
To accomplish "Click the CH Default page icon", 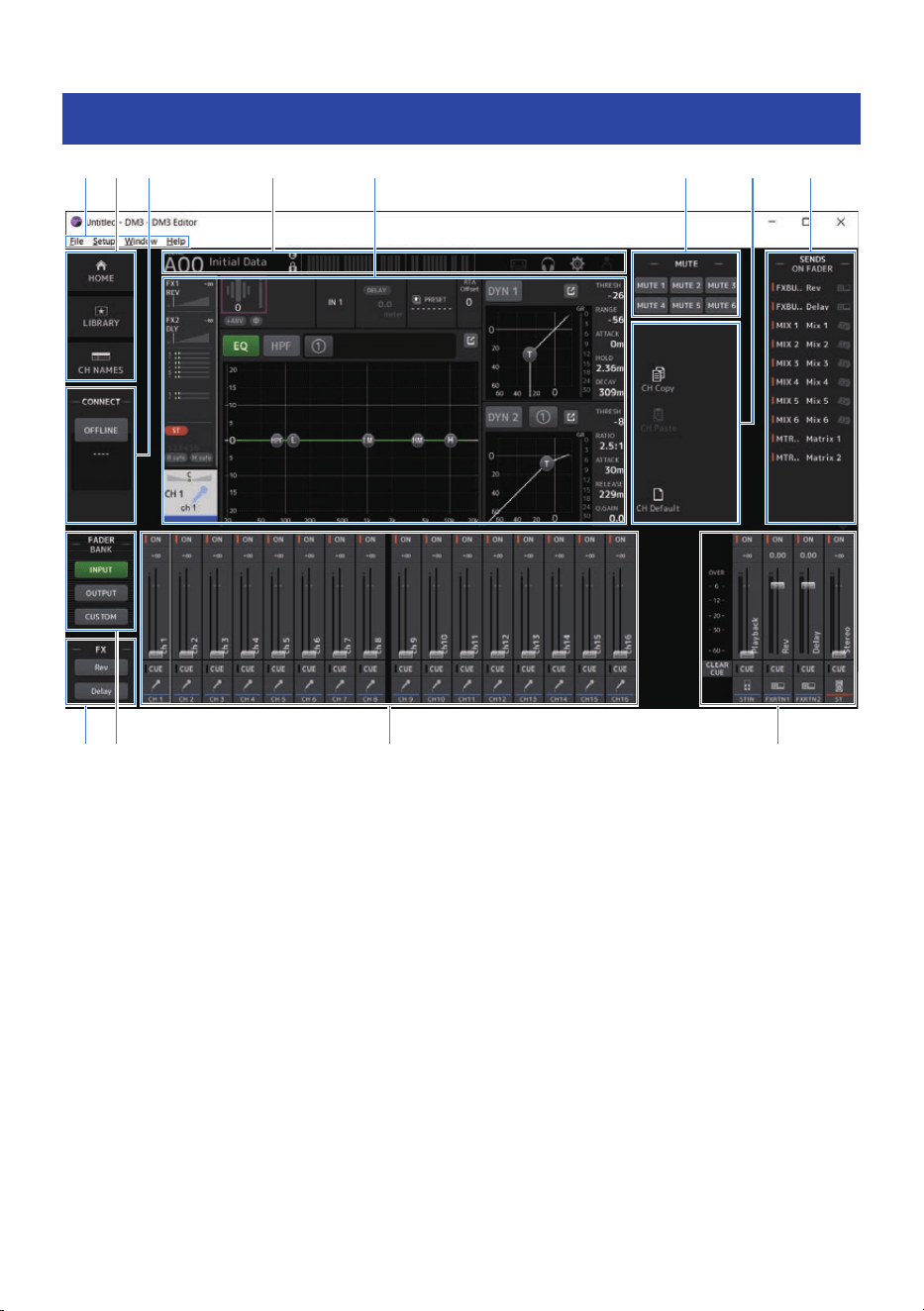I will [x=658, y=494].
